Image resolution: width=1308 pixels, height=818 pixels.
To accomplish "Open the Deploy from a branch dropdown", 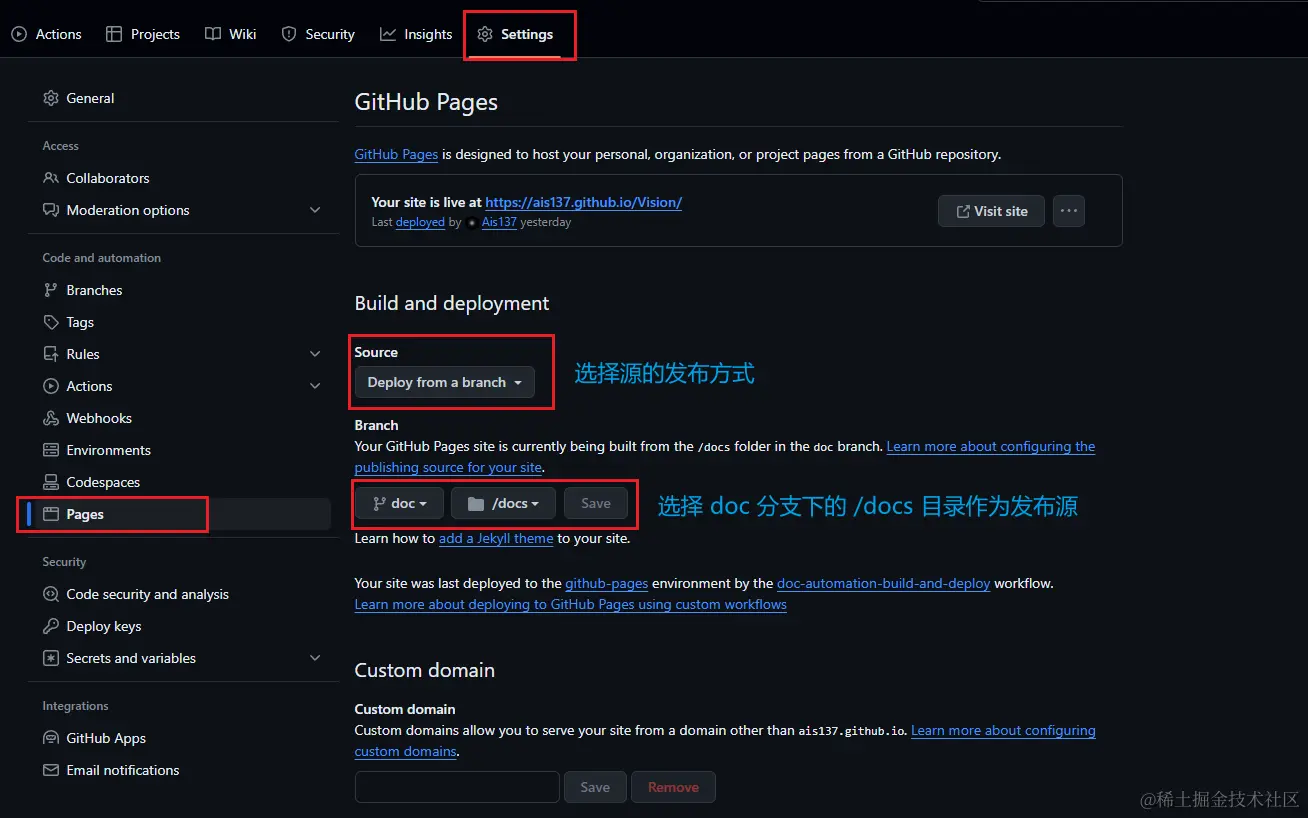I will click(x=445, y=382).
